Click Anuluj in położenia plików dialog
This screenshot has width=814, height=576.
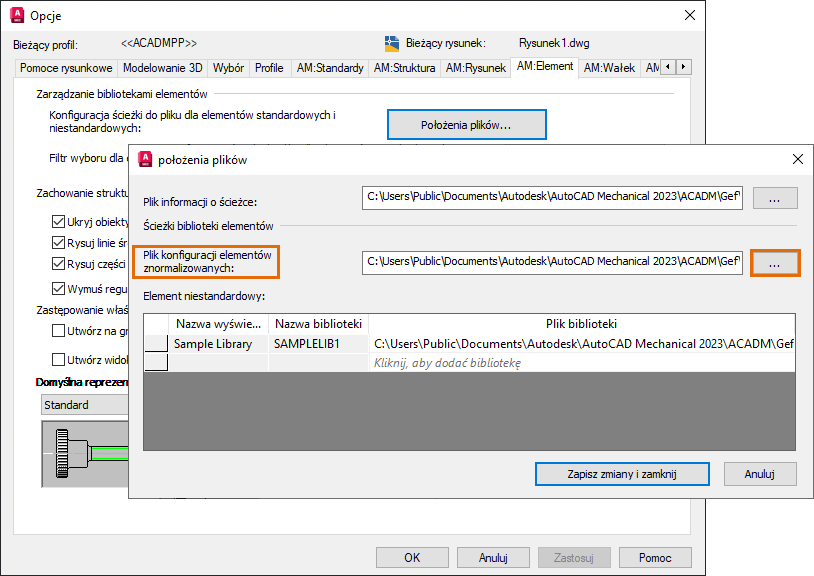(759, 474)
